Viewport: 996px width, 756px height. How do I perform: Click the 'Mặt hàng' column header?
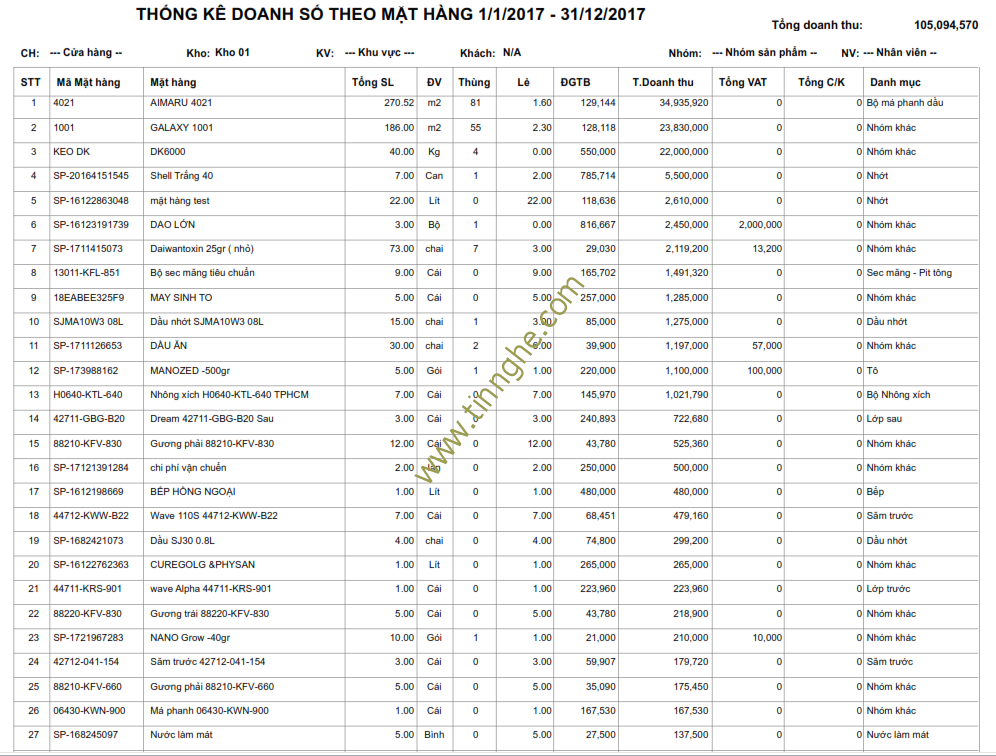click(173, 83)
